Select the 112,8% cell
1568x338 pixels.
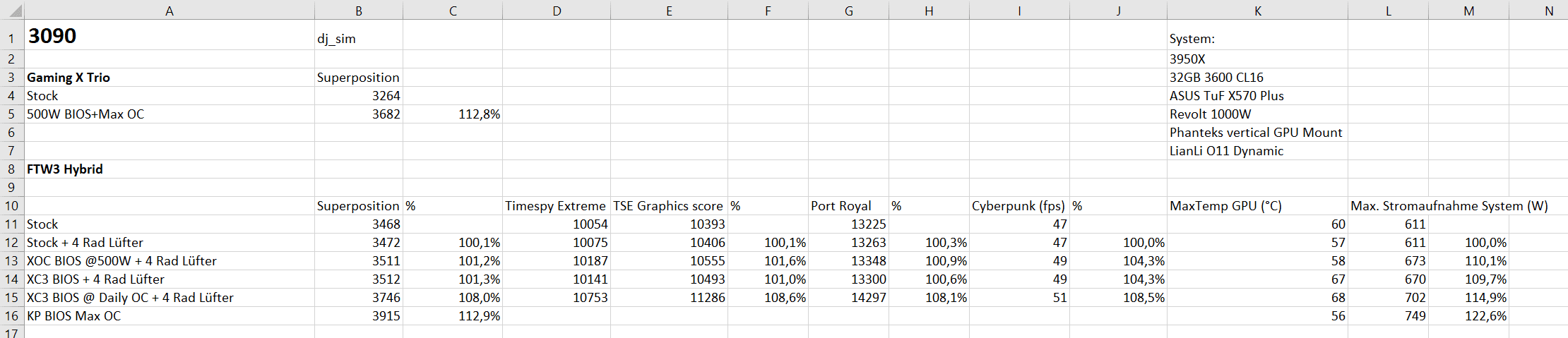click(x=453, y=114)
